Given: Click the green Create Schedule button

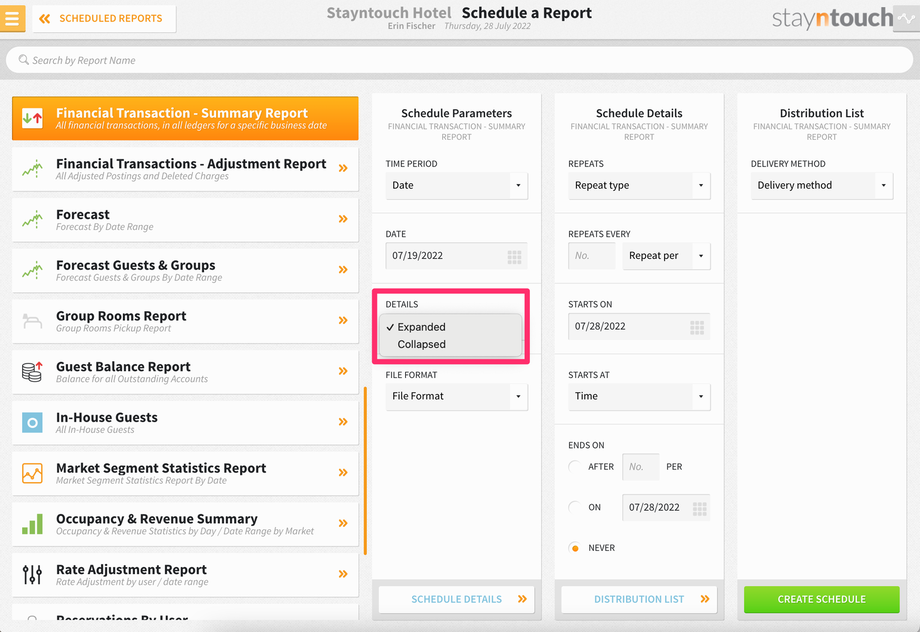Looking at the screenshot, I should [821, 599].
